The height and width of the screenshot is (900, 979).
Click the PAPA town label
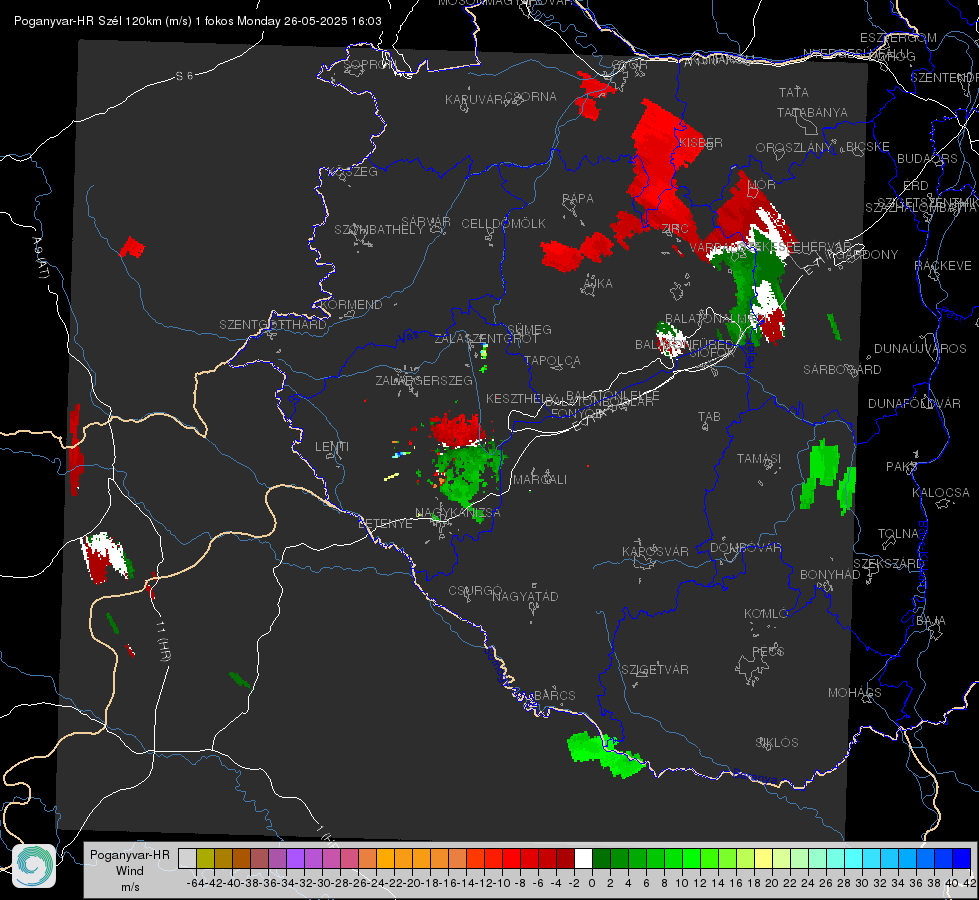pyautogui.click(x=578, y=198)
